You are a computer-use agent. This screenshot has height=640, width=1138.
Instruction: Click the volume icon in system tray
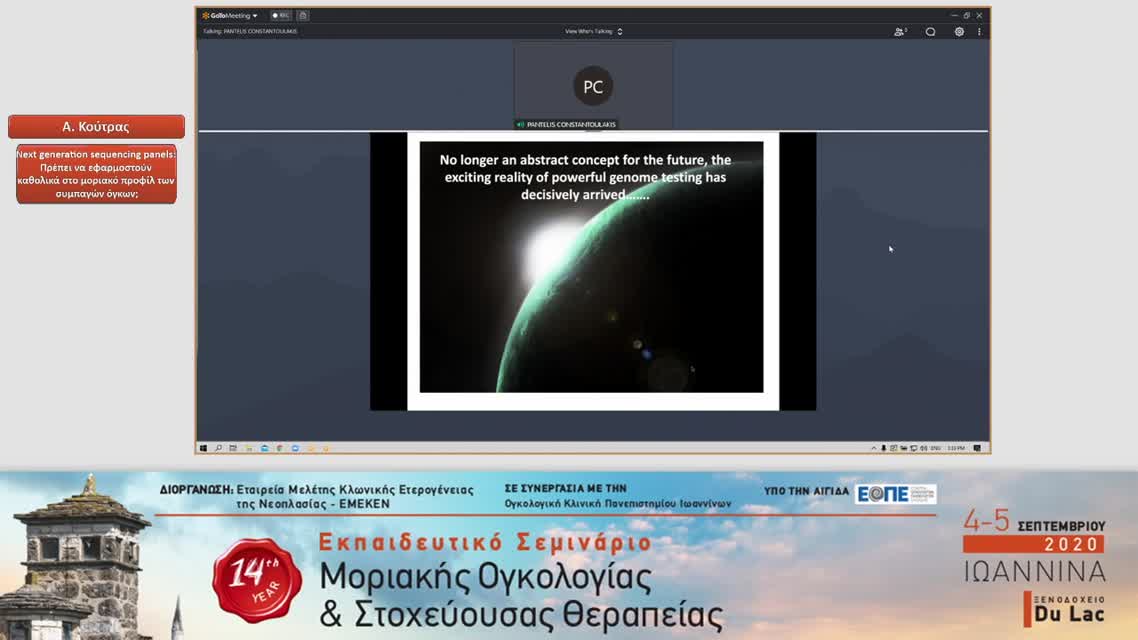point(923,448)
